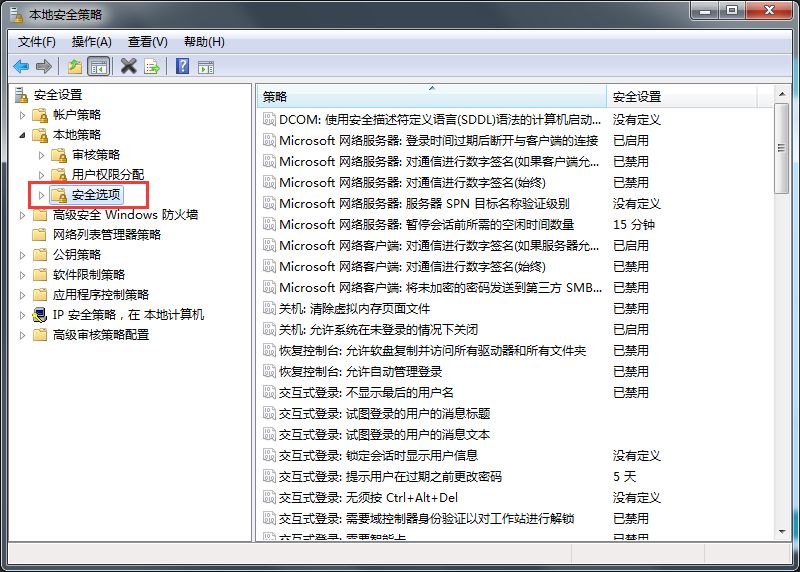The height and width of the screenshot is (572, 800).
Task: Open the 文件(F) menu
Action: [x=37, y=42]
